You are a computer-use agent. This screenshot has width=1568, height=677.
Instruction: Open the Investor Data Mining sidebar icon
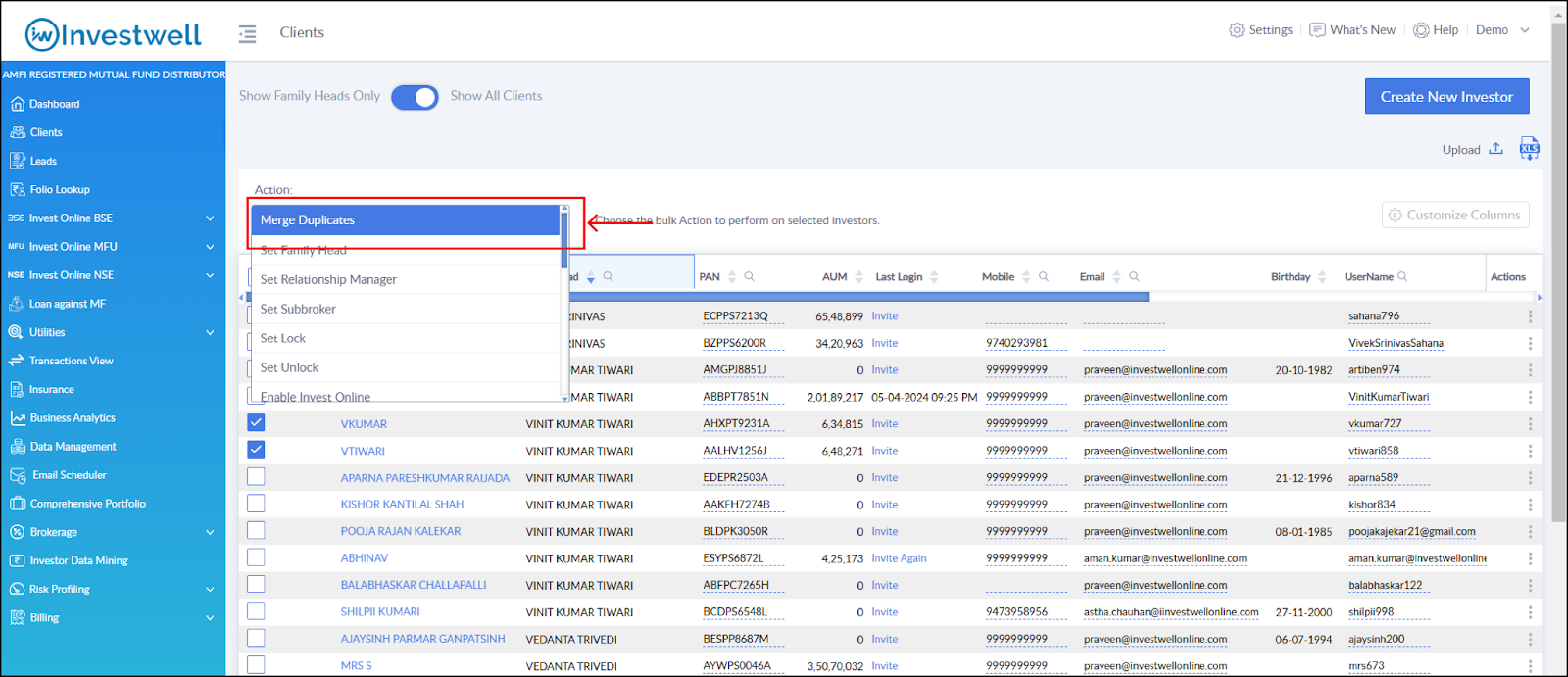(x=17, y=560)
